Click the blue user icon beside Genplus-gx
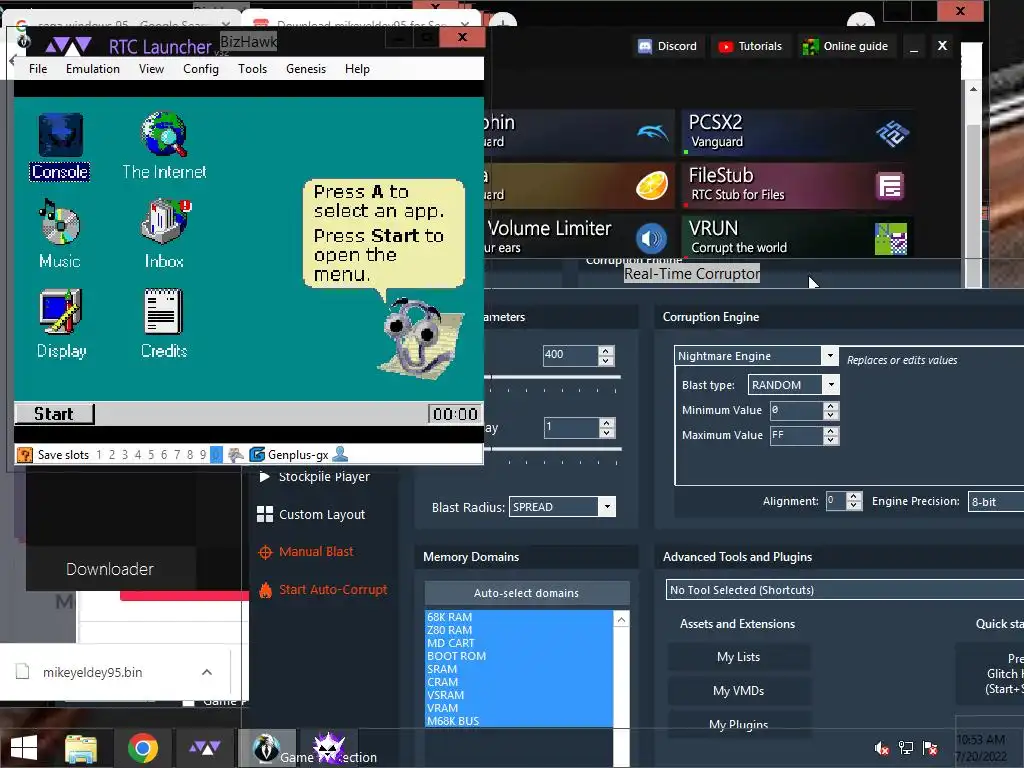 click(340, 454)
